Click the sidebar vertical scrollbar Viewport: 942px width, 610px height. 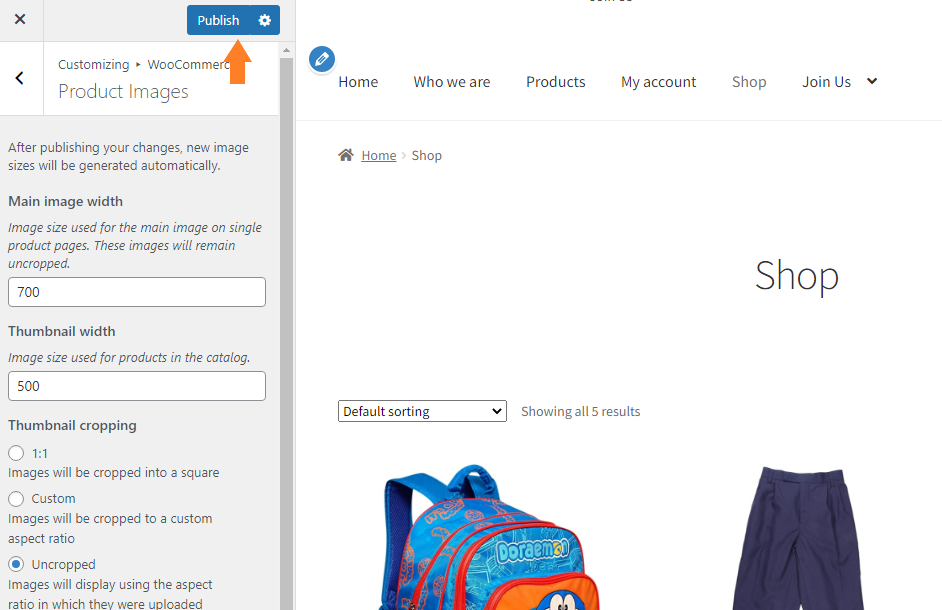pyautogui.click(x=287, y=331)
